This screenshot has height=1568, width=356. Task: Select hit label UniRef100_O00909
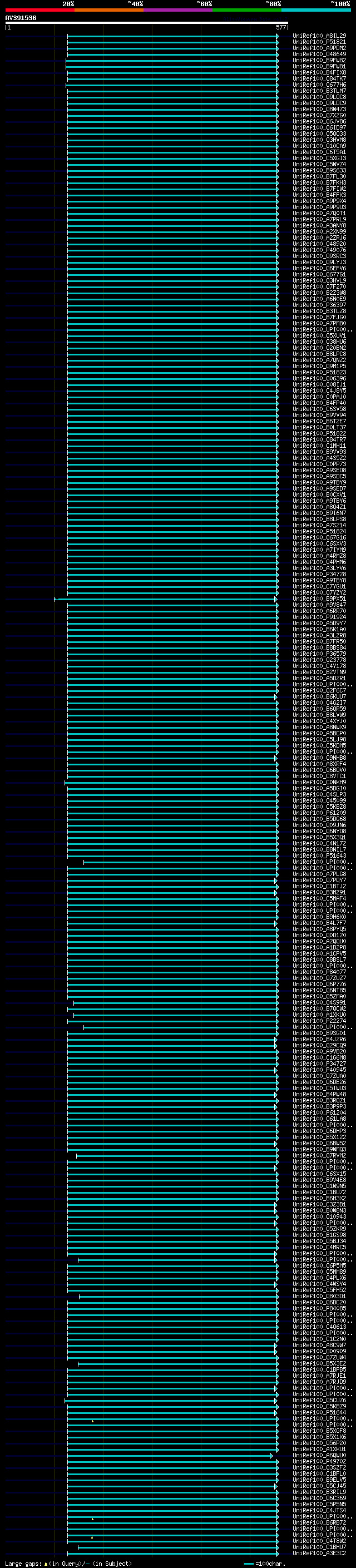(319, 1352)
